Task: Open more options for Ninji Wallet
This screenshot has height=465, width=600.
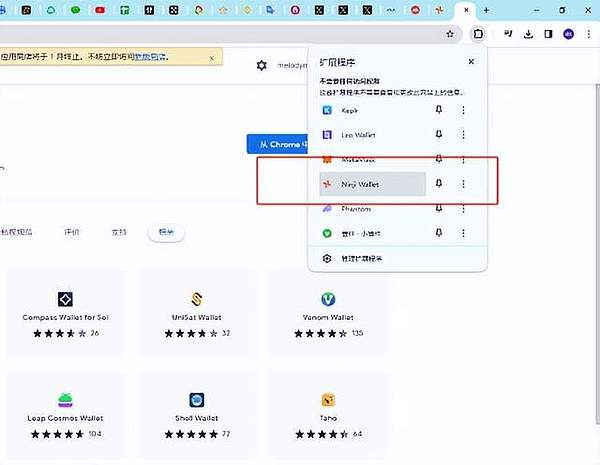Action: point(463,184)
